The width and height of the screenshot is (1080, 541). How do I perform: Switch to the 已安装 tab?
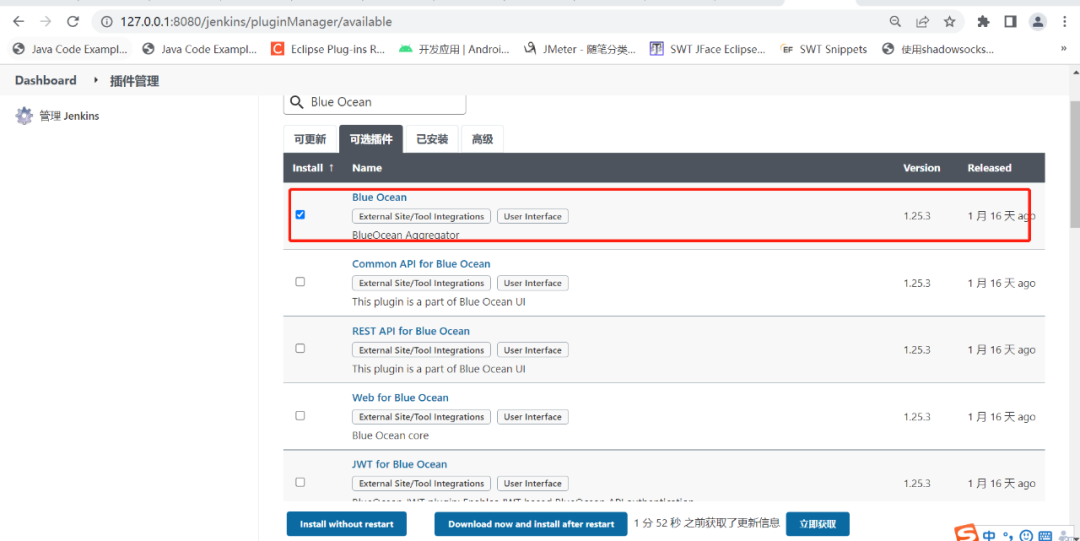point(432,139)
